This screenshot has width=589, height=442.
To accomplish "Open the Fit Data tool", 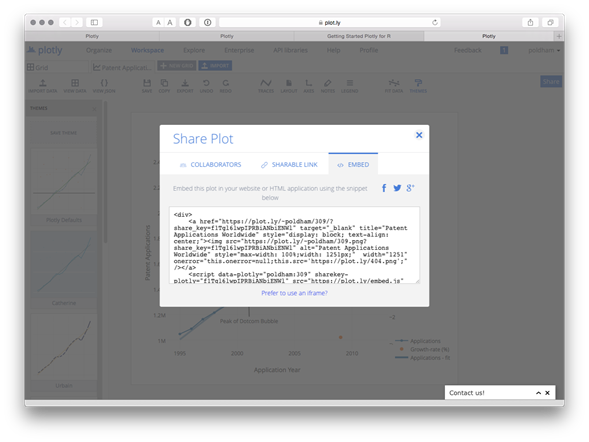I will pos(394,86).
